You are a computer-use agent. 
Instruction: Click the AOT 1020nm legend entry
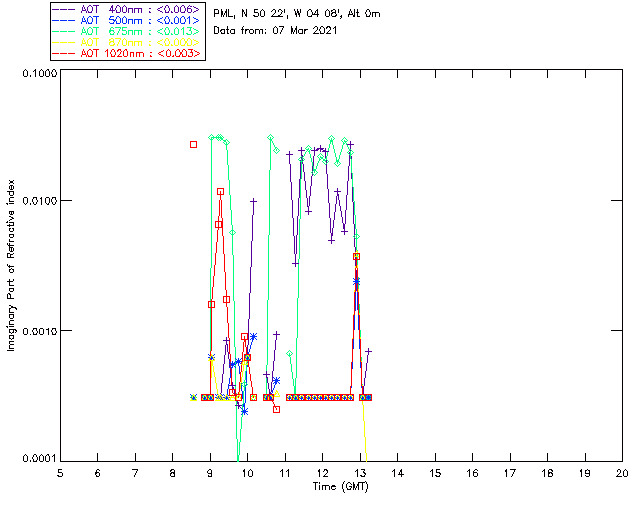tap(127, 53)
